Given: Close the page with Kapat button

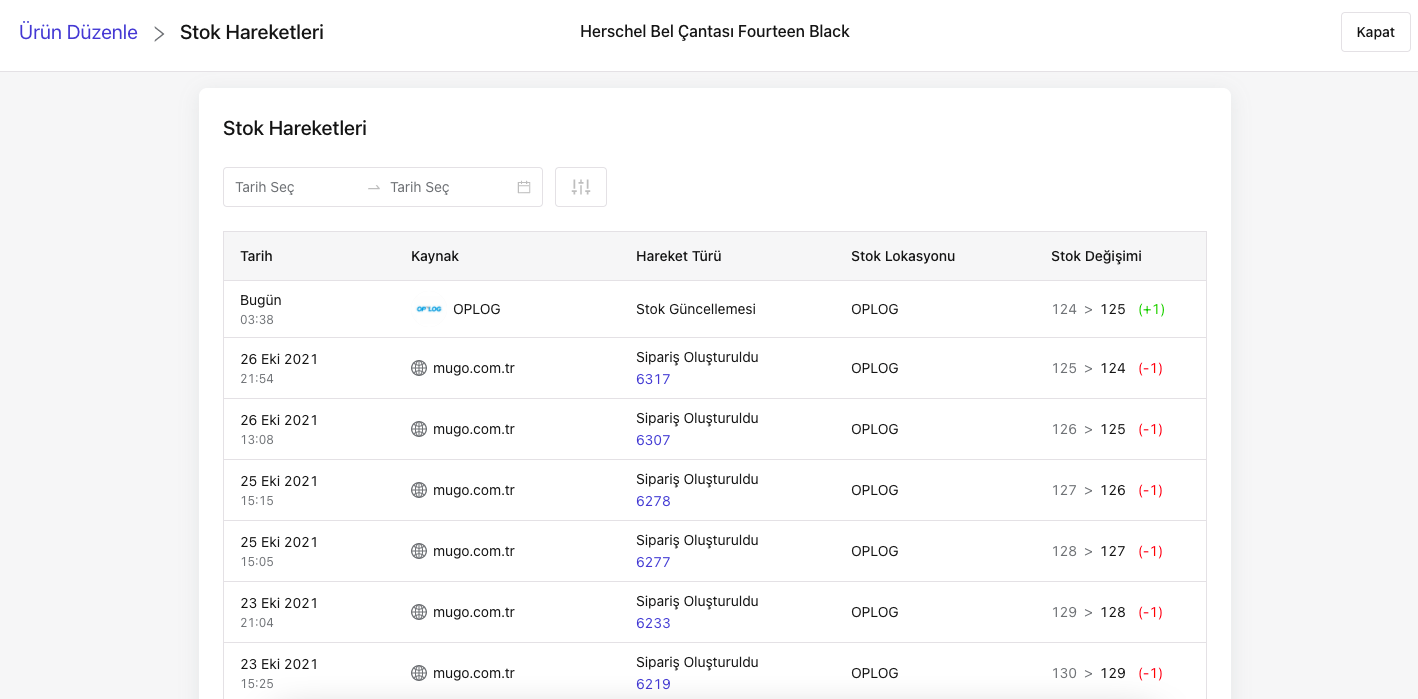Looking at the screenshot, I should click(x=1375, y=32).
